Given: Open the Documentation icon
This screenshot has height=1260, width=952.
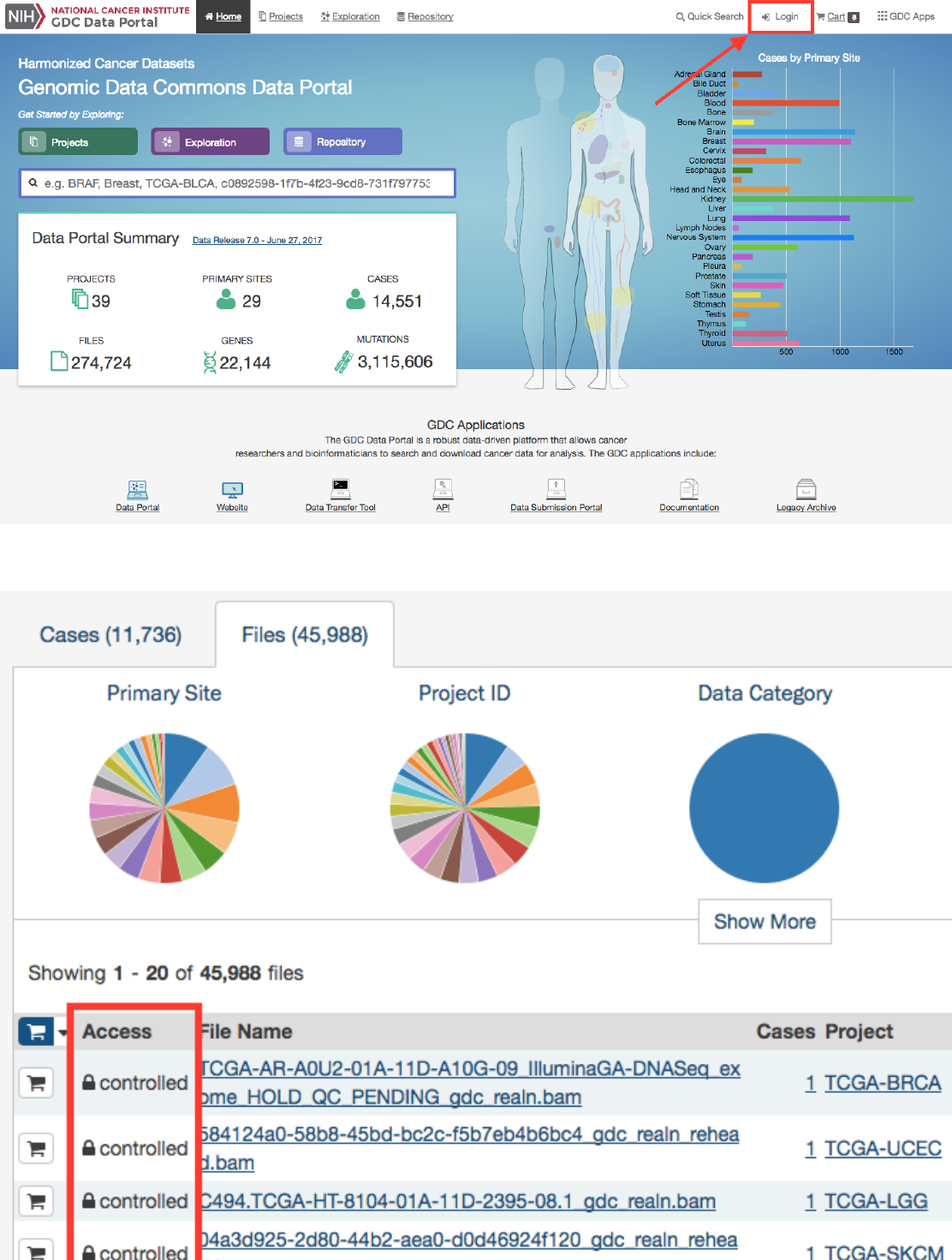Looking at the screenshot, I should click(689, 489).
